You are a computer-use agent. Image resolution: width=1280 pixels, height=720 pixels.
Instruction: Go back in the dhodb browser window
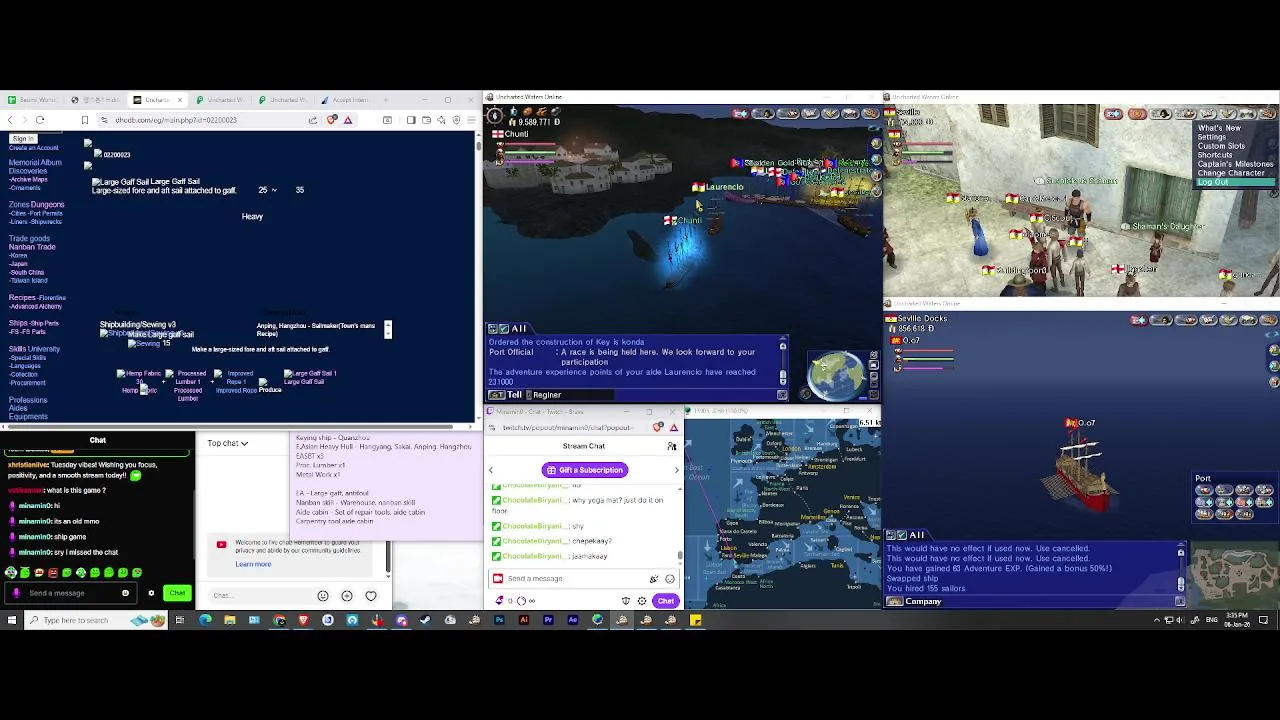click(11, 120)
